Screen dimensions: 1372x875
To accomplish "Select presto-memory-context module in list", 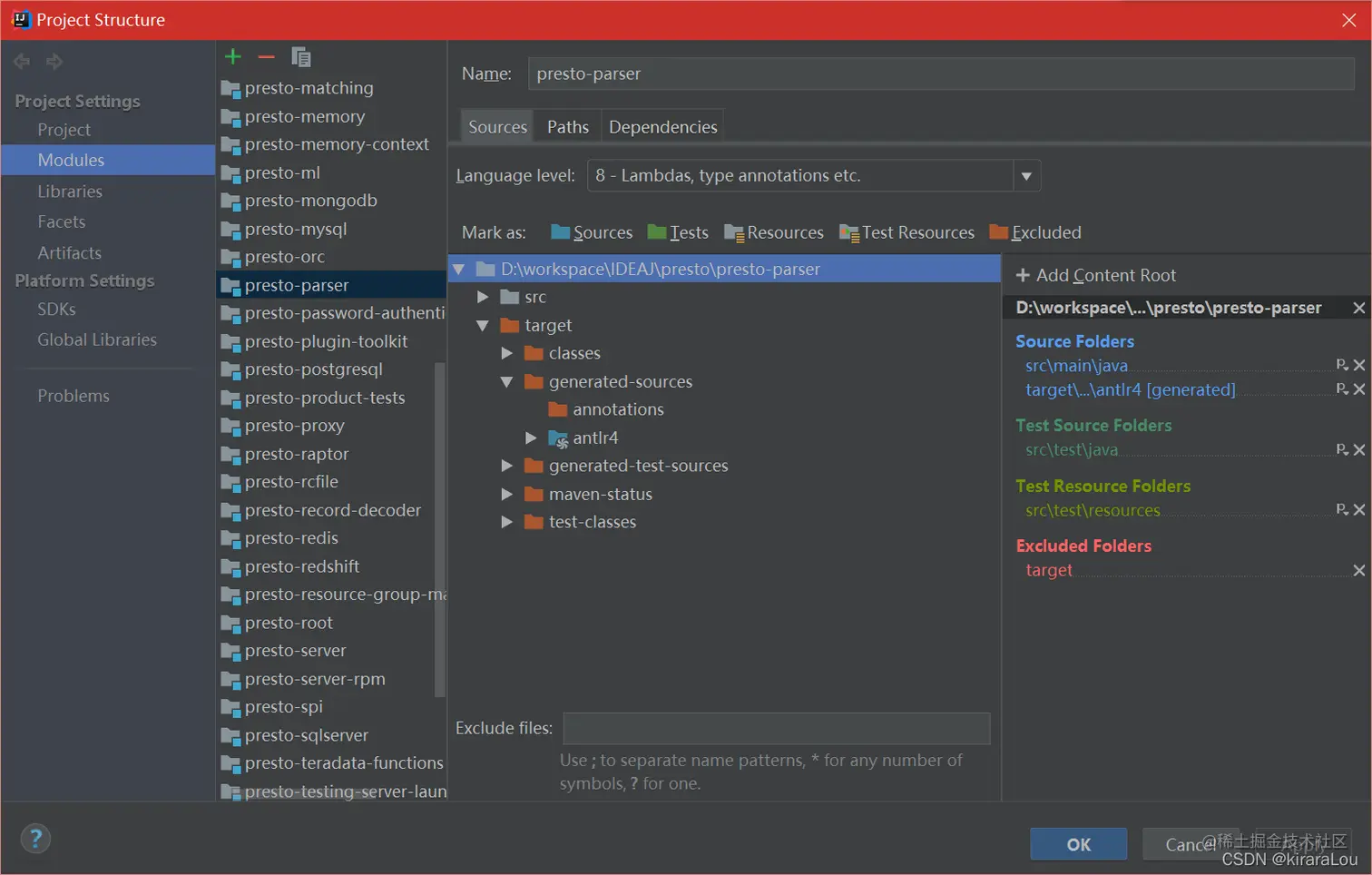I will 337,144.
